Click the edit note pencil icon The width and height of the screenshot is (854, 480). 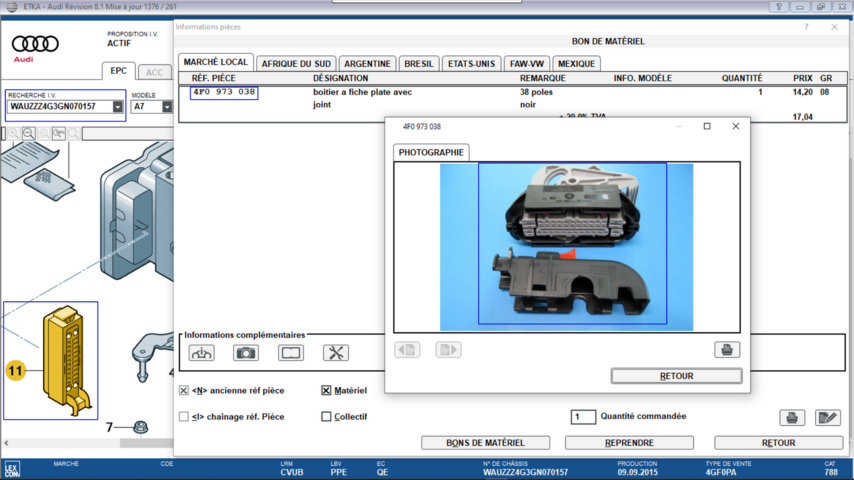click(828, 417)
